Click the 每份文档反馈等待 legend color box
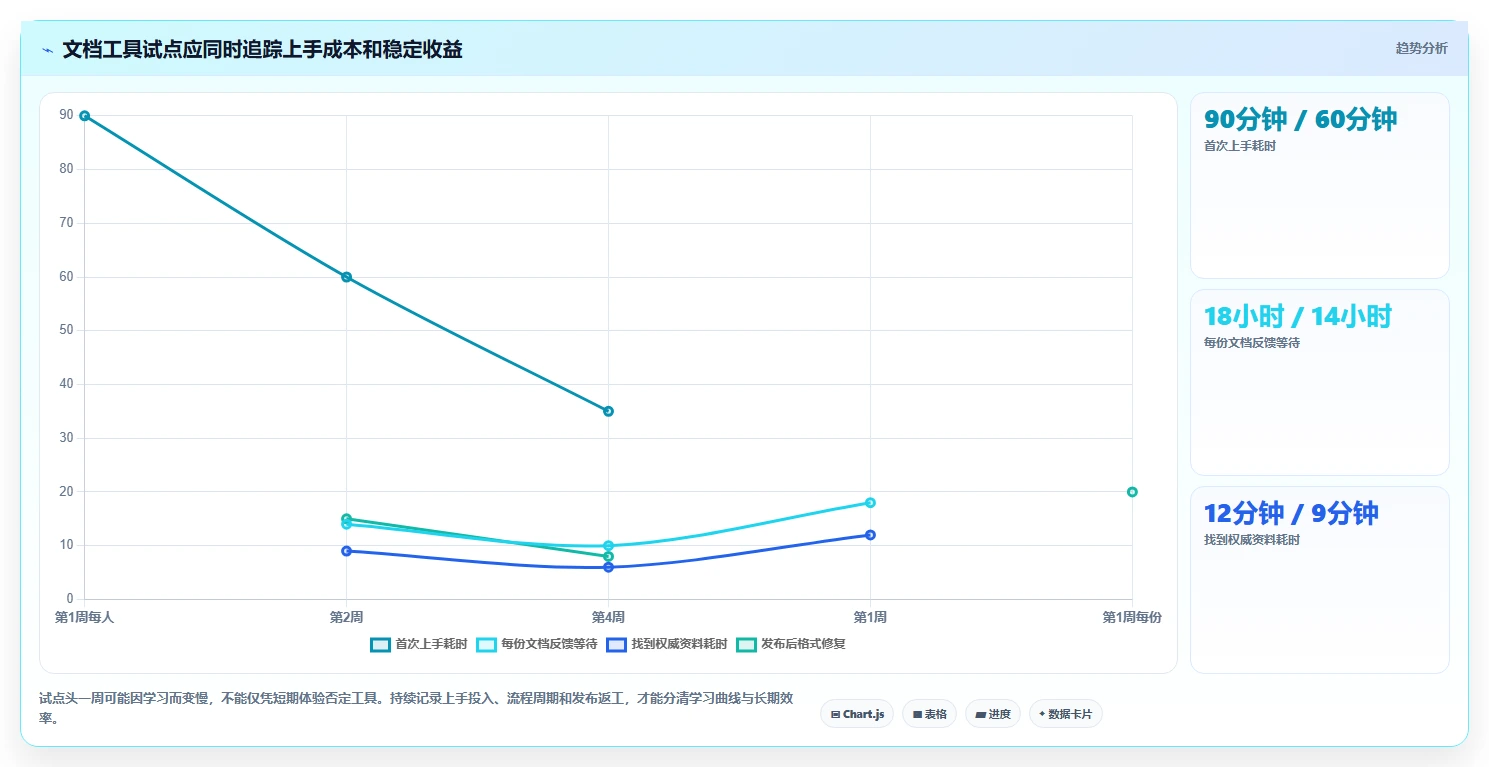 coord(486,644)
